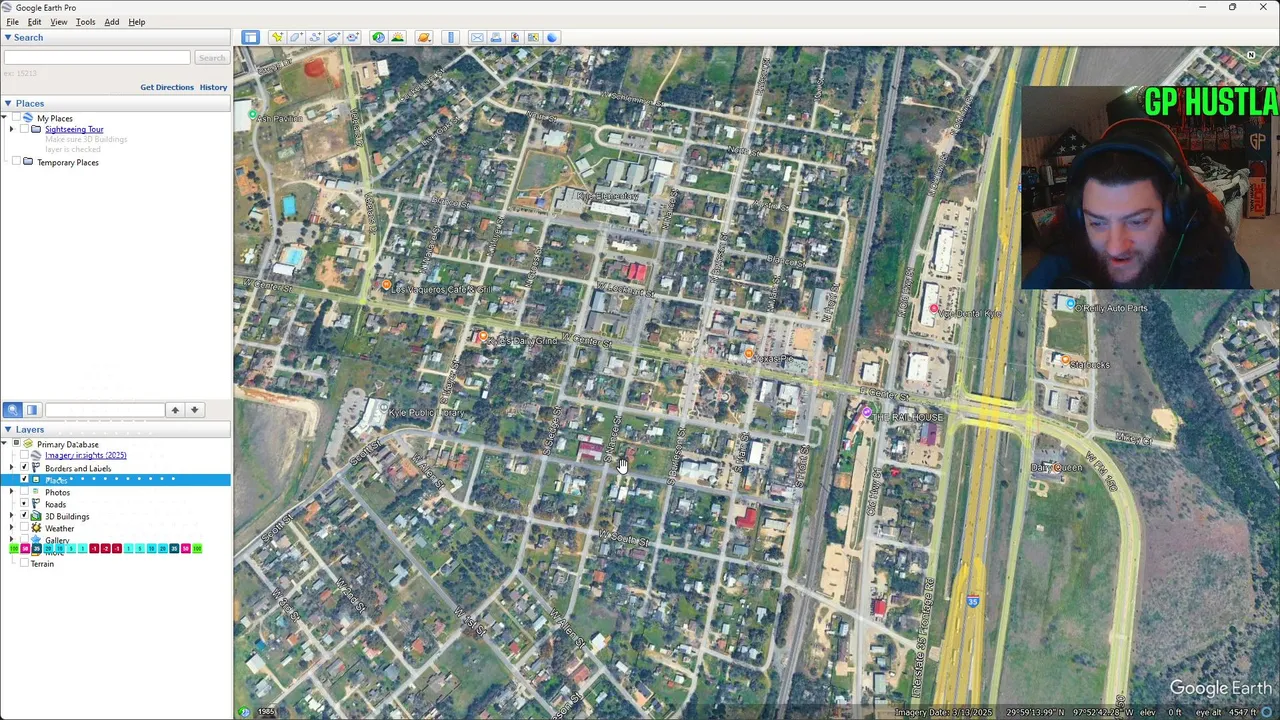Open the planet switcher (Earth/Sky/Mars) icon
The height and width of the screenshot is (720, 1280).
pos(424,37)
